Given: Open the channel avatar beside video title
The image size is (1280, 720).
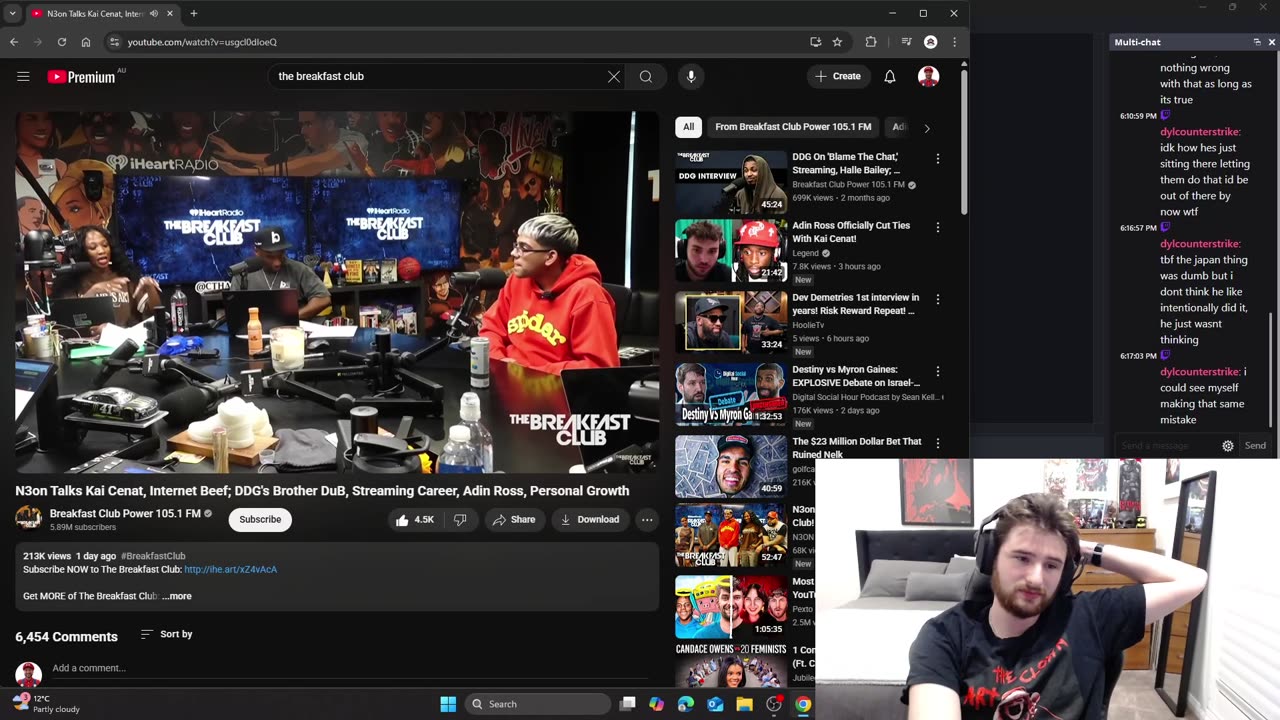Looking at the screenshot, I should point(28,518).
